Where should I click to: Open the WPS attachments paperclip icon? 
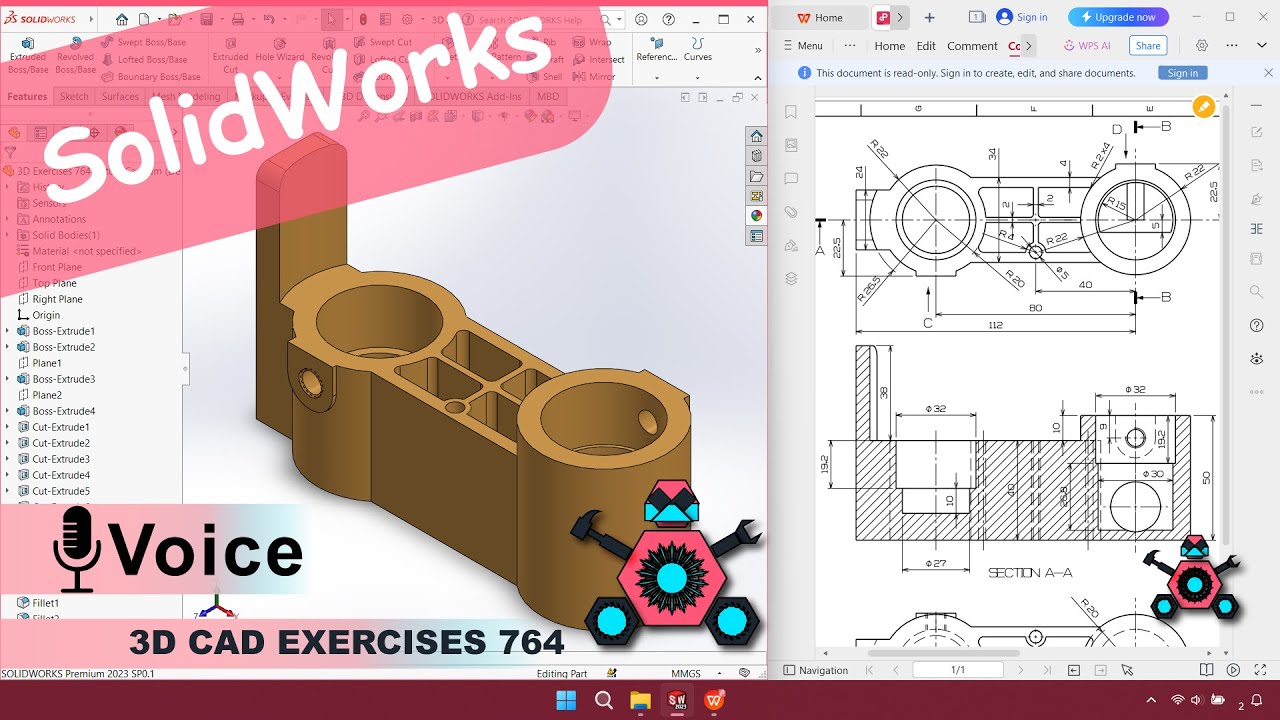coord(791,212)
